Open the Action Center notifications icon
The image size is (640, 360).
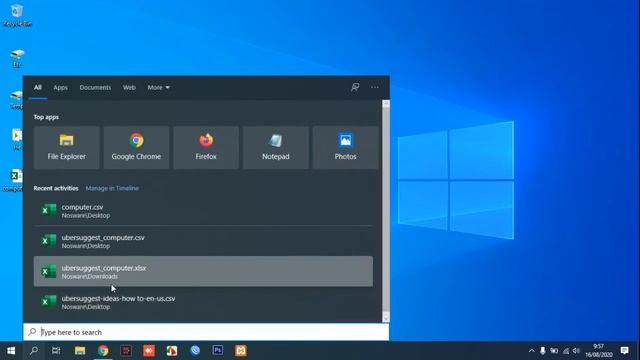click(x=624, y=351)
